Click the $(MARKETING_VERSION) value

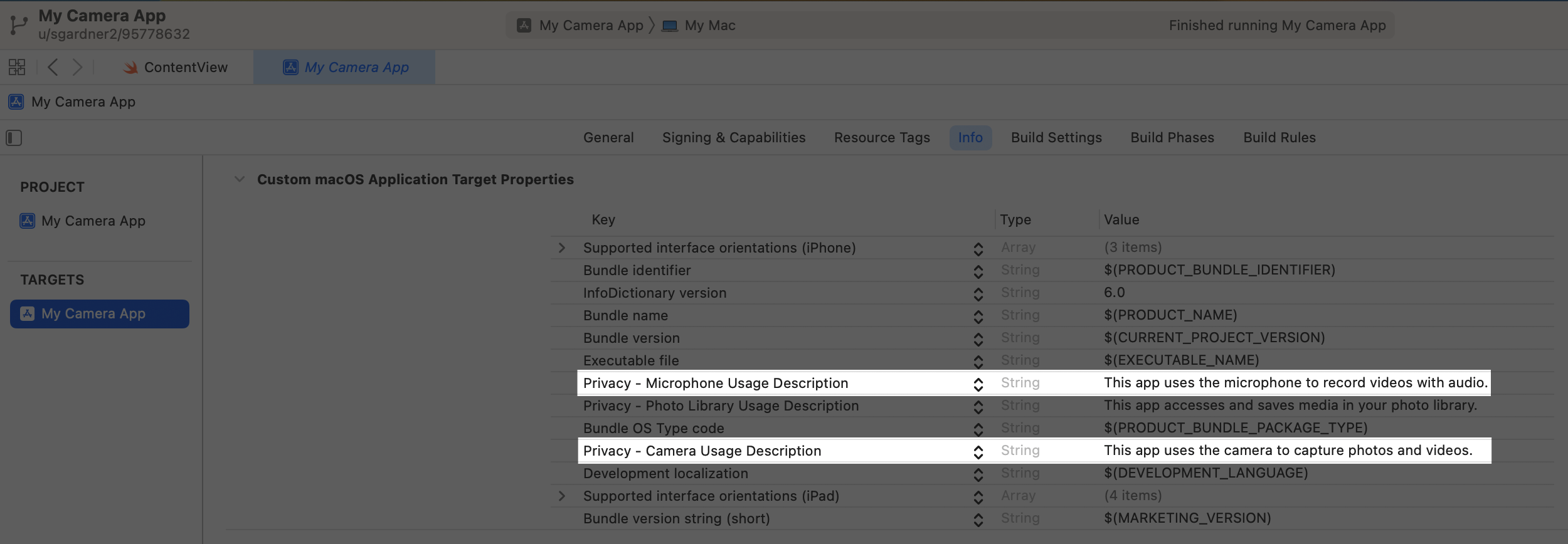[1187, 518]
